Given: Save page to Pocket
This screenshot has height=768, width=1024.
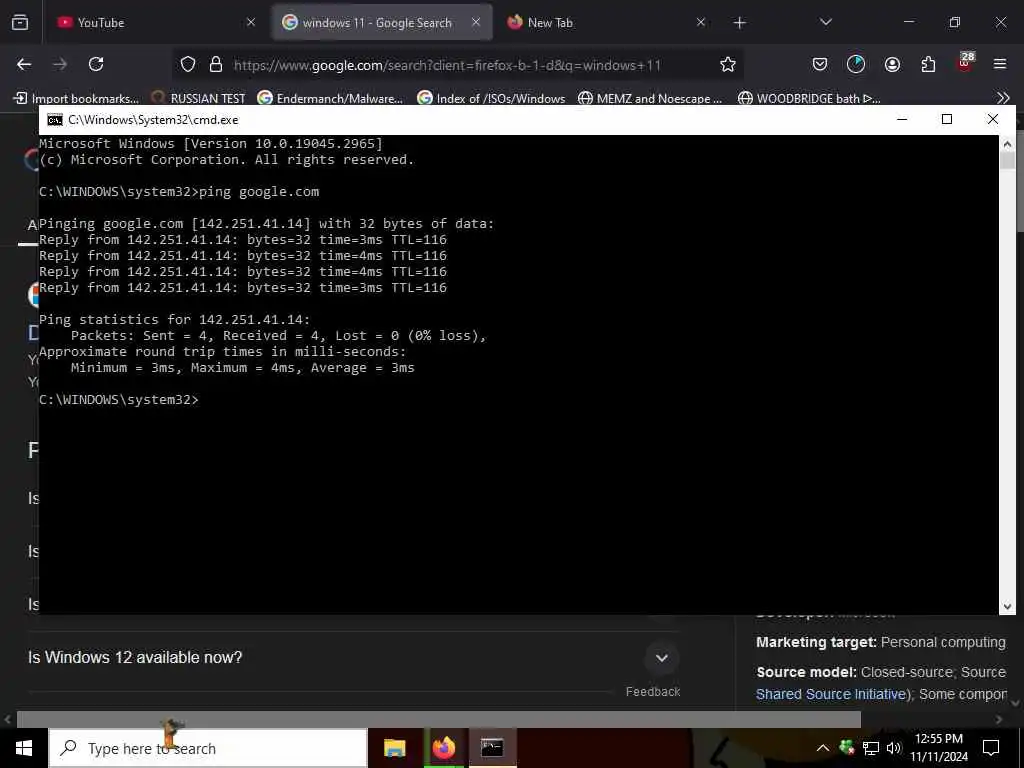Looking at the screenshot, I should click(820, 64).
